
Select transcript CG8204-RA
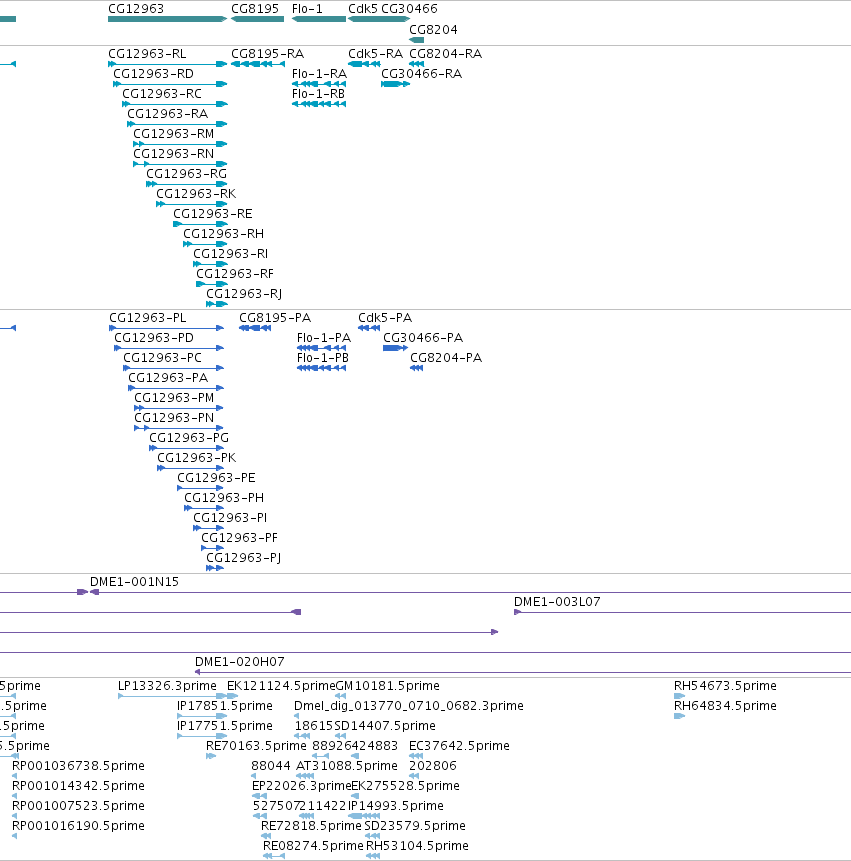(x=416, y=64)
